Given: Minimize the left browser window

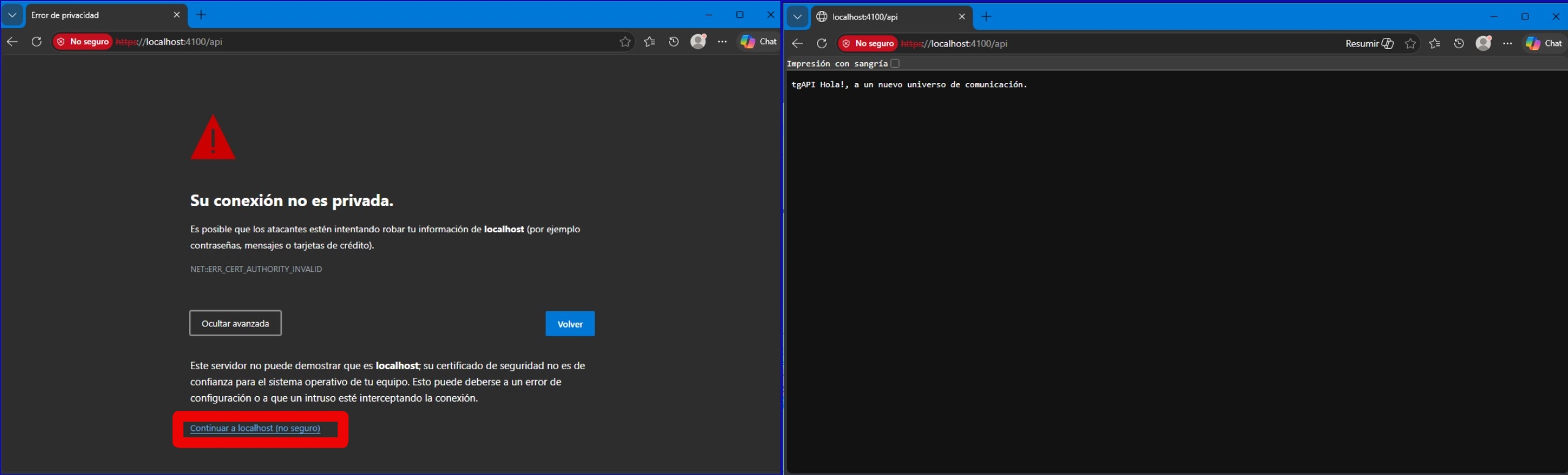Looking at the screenshot, I should tap(709, 15).
